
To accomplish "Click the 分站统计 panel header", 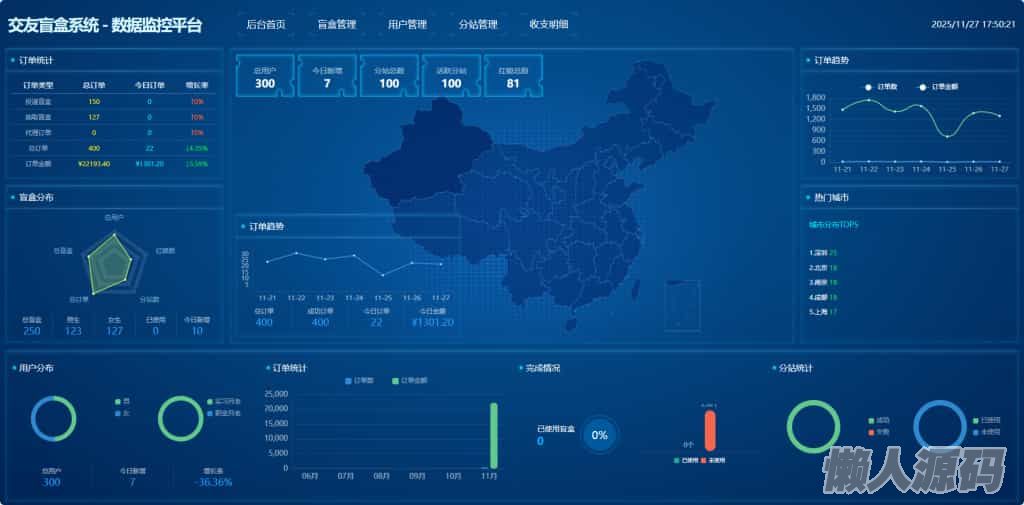I will [x=795, y=368].
